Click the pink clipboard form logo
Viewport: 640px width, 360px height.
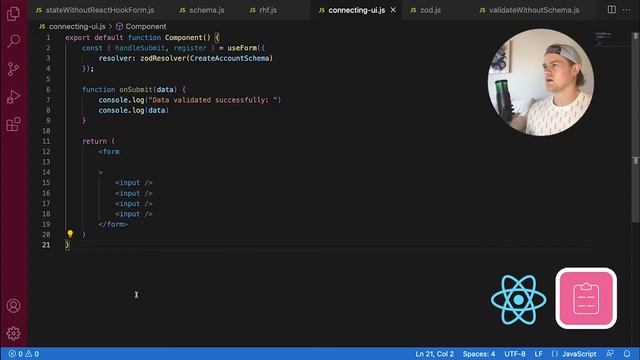point(586,298)
